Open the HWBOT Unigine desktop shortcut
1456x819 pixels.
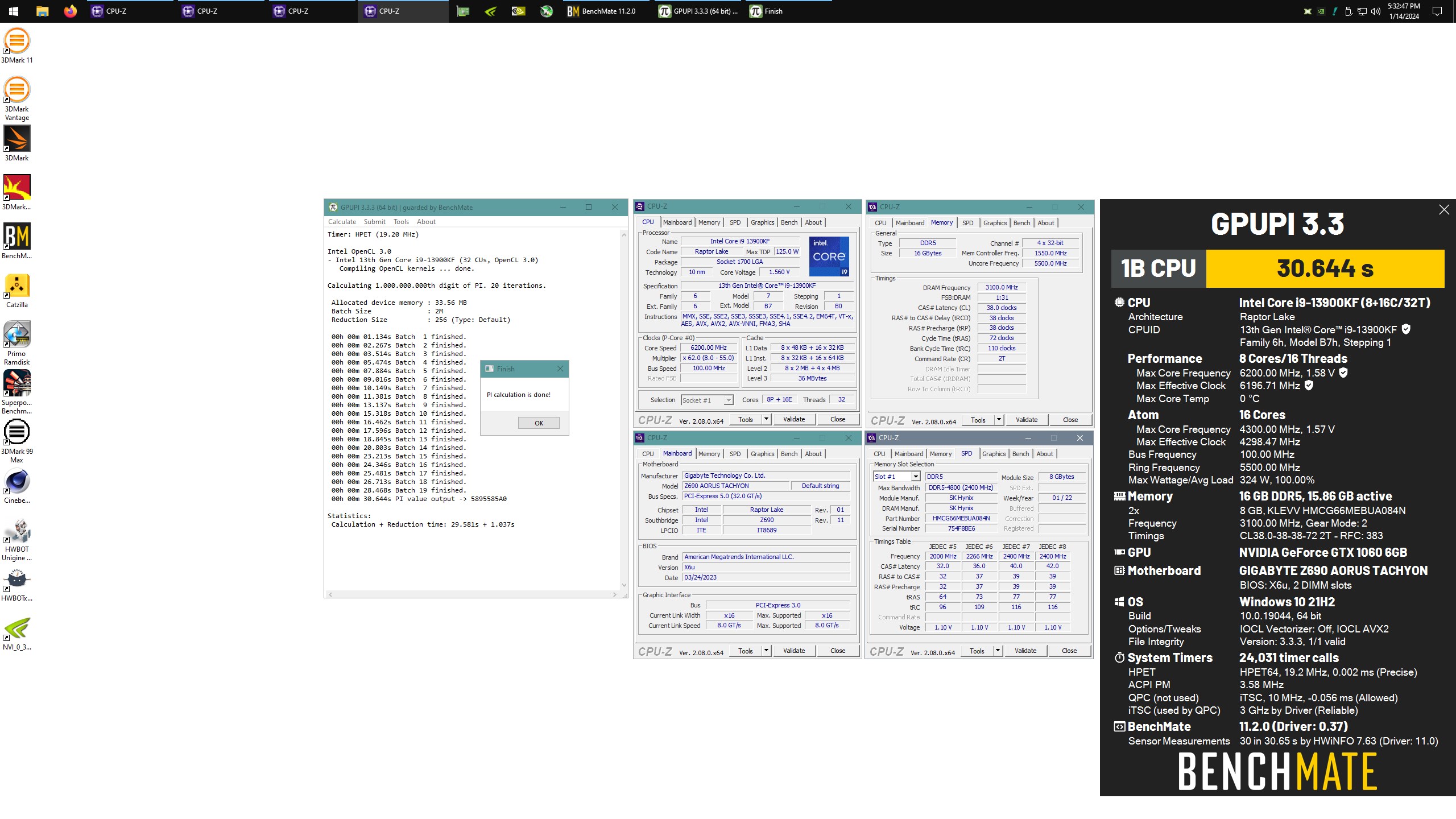point(17,539)
